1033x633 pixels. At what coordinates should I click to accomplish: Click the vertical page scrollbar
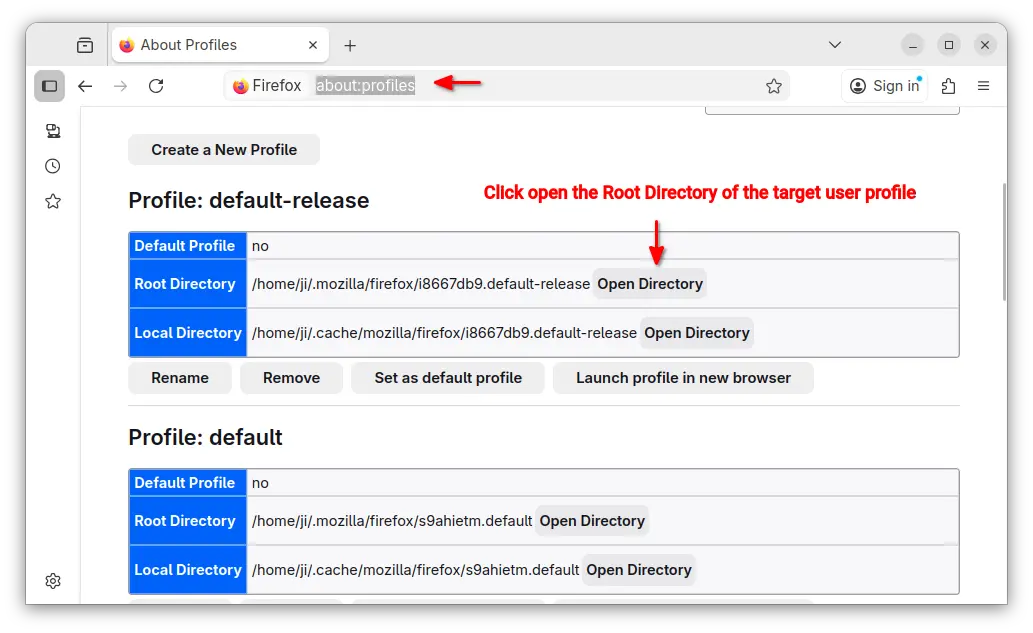pos(1002,240)
